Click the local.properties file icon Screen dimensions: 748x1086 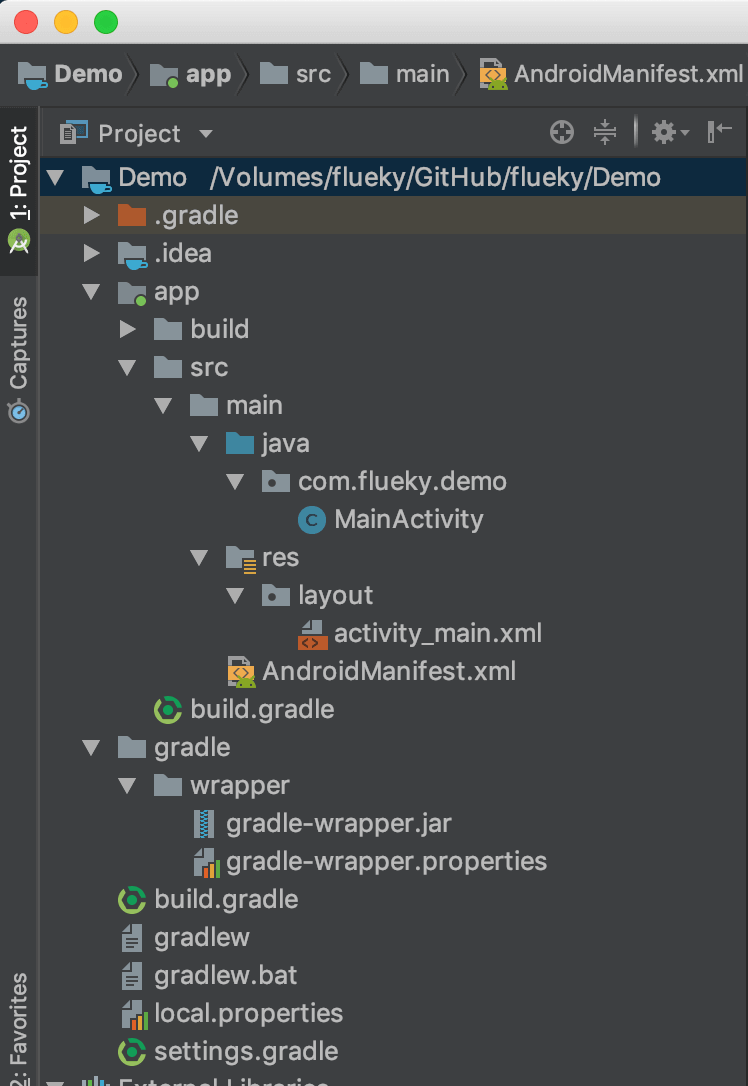pyautogui.click(x=133, y=1014)
